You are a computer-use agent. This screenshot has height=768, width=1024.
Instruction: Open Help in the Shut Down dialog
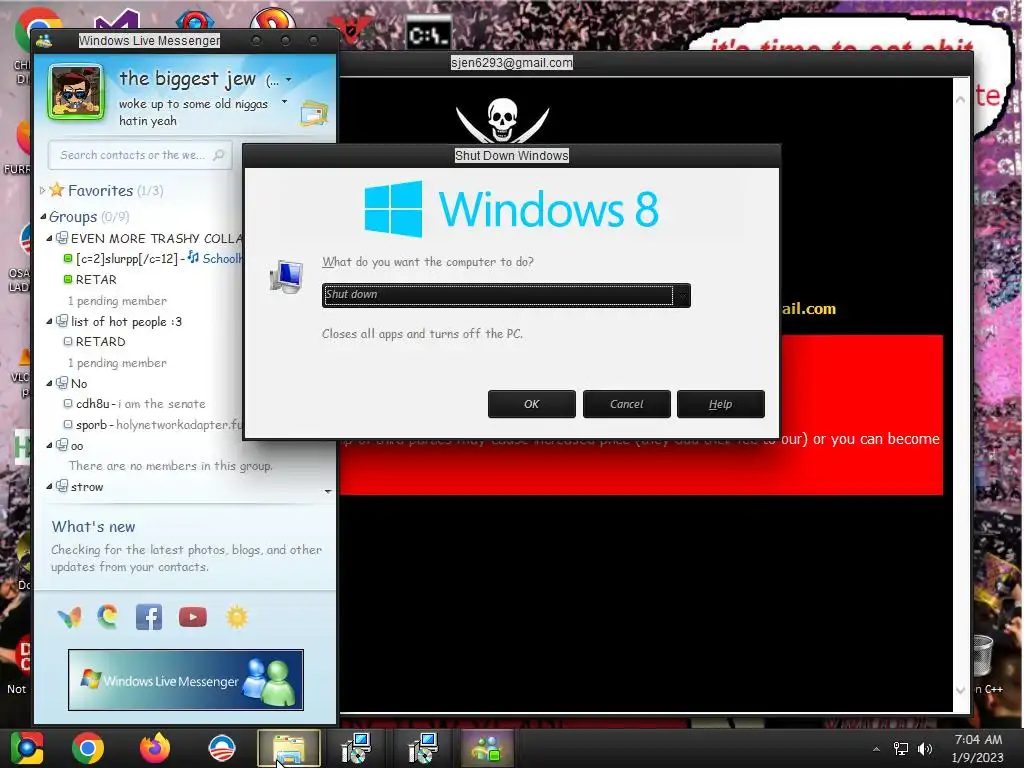pyautogui.click(x=721, y=404)
